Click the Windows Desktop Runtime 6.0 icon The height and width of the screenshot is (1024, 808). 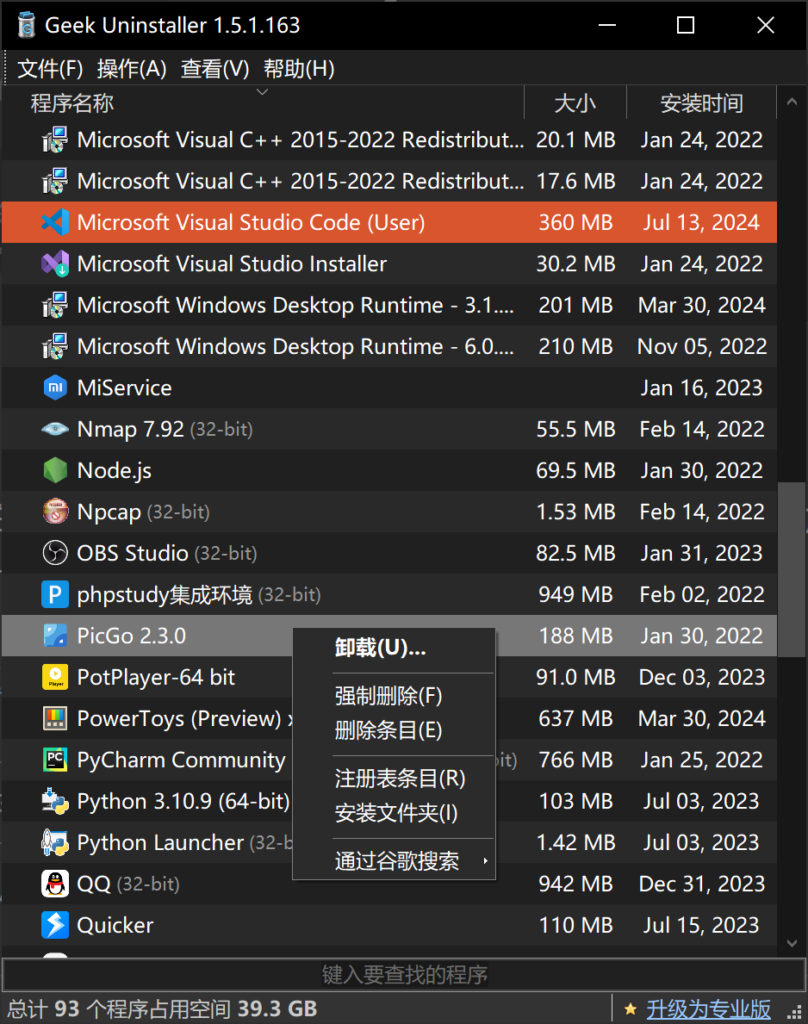(55, 346)
